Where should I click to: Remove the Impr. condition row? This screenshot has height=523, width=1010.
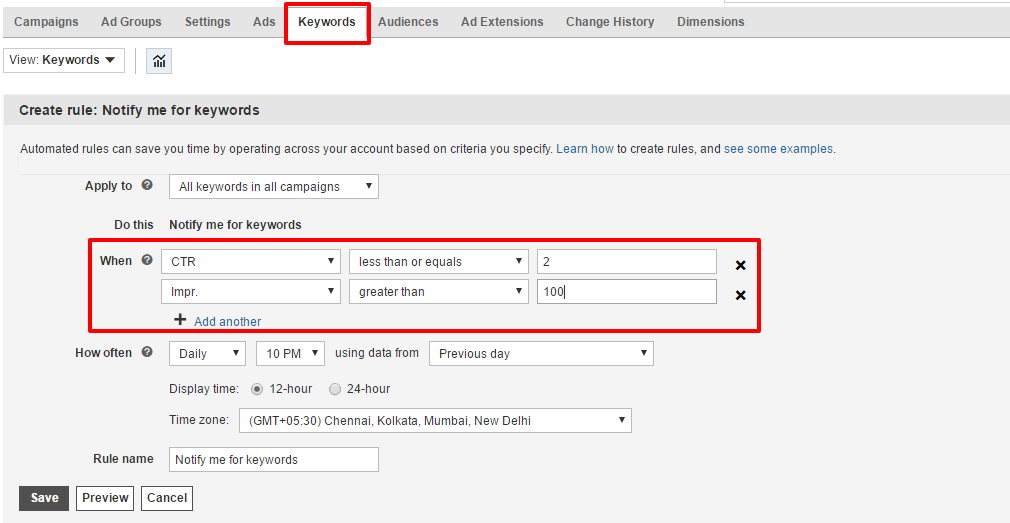coord(741,295)
